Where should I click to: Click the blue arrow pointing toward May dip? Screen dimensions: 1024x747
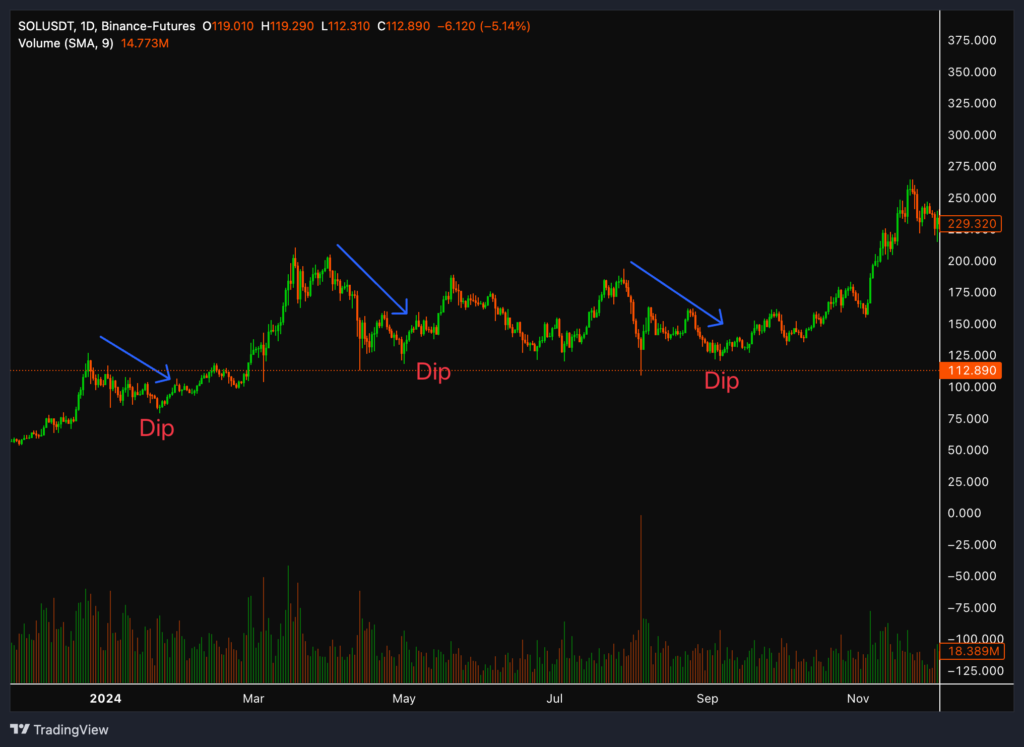[372, 278]
